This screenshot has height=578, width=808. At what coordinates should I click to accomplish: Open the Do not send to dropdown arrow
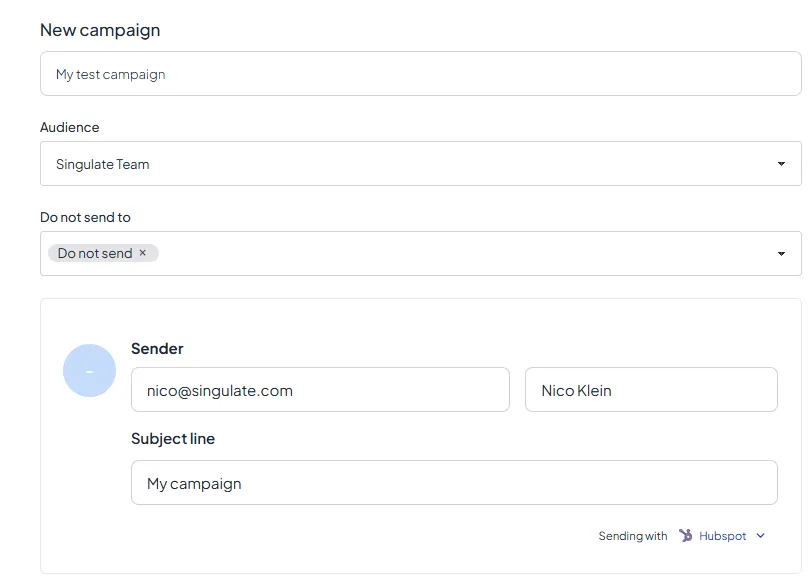point(781,253)
